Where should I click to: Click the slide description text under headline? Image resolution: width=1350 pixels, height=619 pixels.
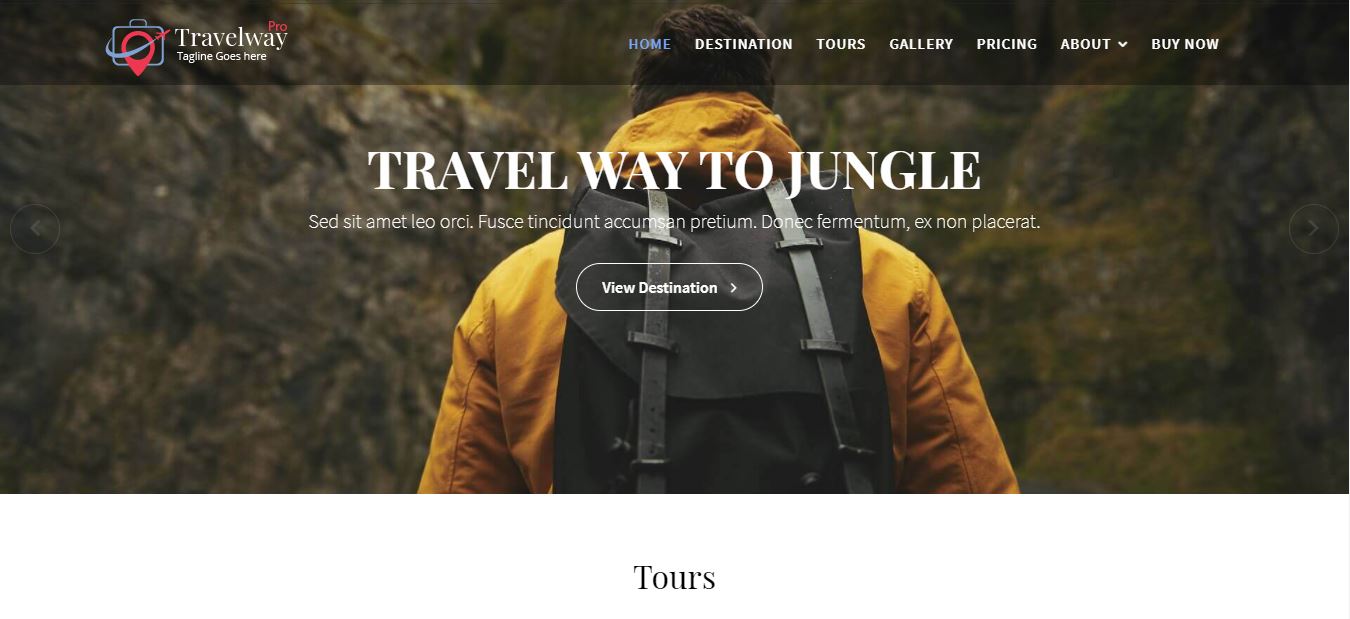click(x=675, y=222)
